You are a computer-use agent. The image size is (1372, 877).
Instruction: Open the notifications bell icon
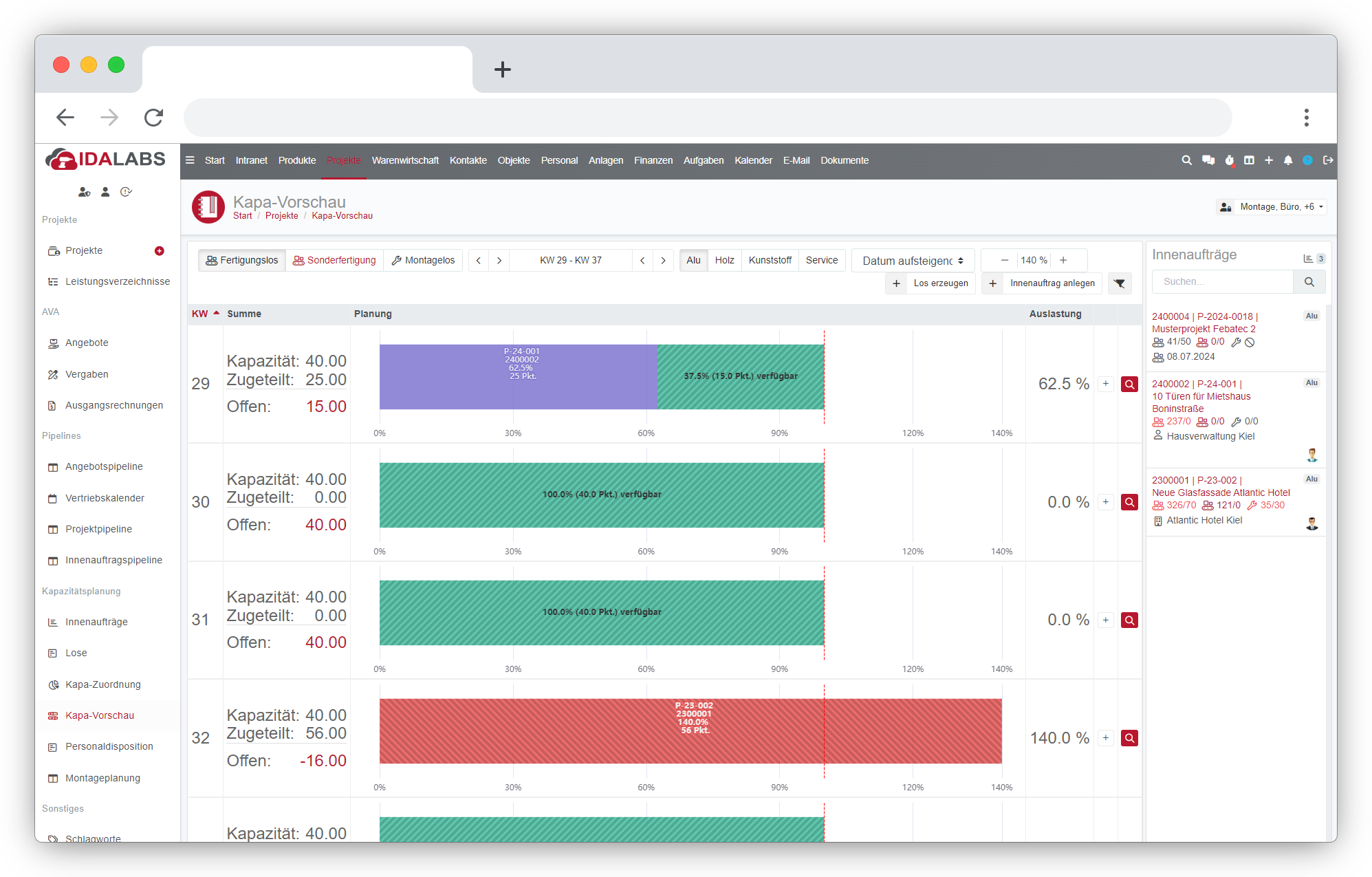point(1288,160)
